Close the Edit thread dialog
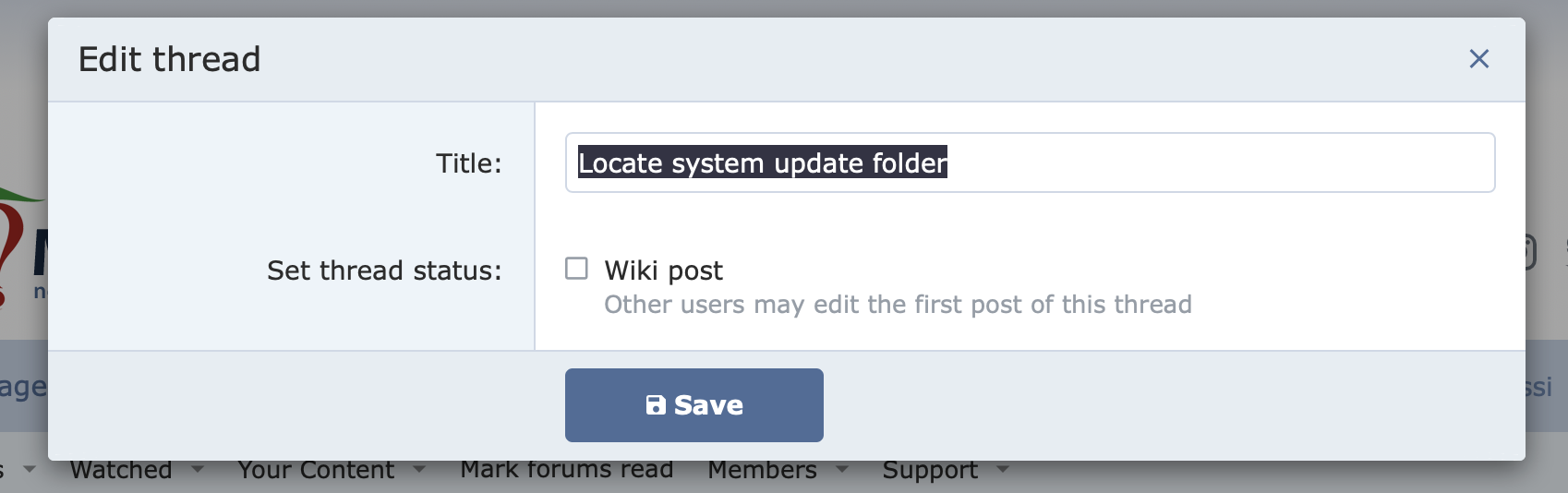This screenshot has height=493, width=1568. click(1478, 59)
